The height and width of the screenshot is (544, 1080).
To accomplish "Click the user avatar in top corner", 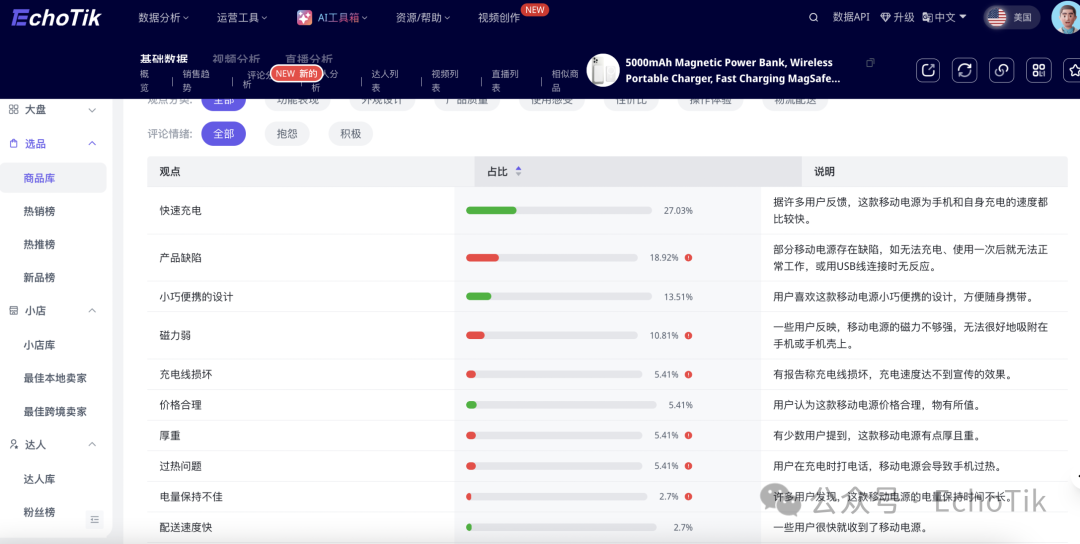I will coord(1066,17).
